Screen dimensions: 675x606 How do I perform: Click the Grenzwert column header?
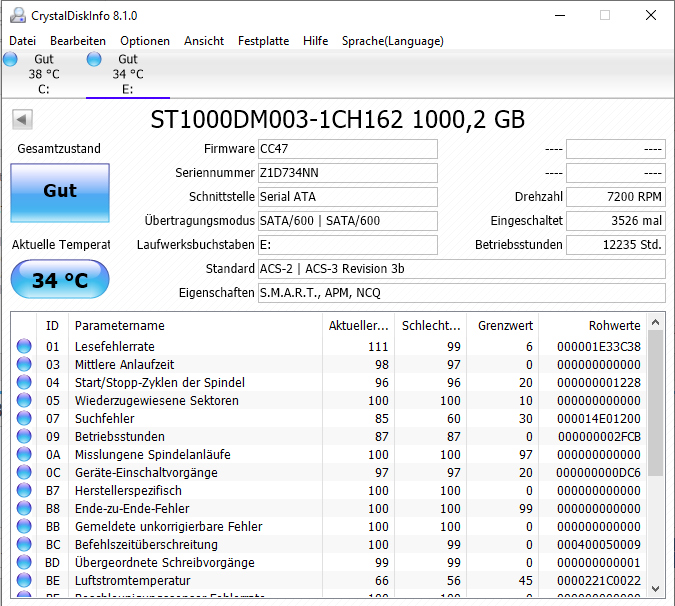(502, 325)
